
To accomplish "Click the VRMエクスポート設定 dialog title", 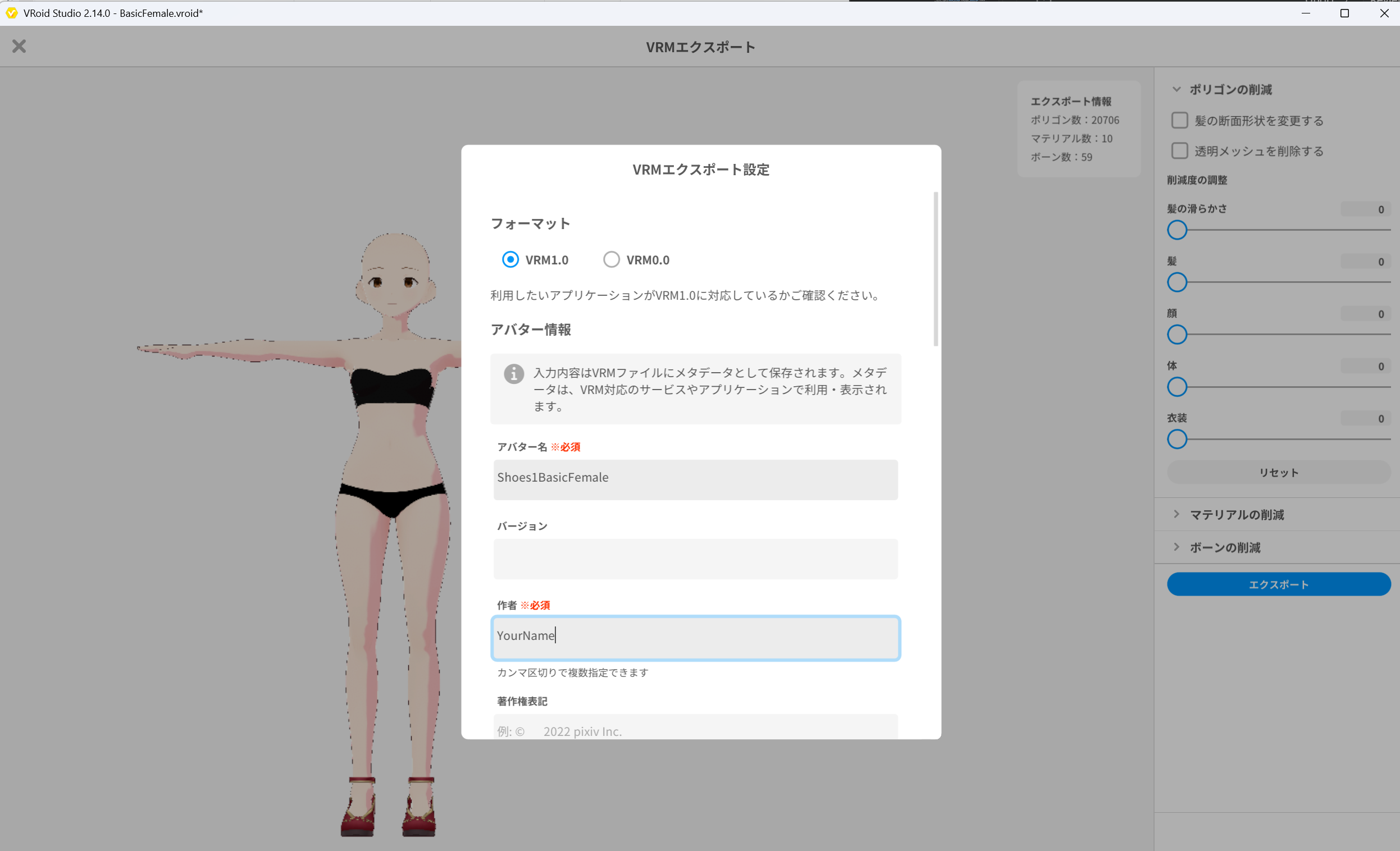I will [x=701, y=170].
